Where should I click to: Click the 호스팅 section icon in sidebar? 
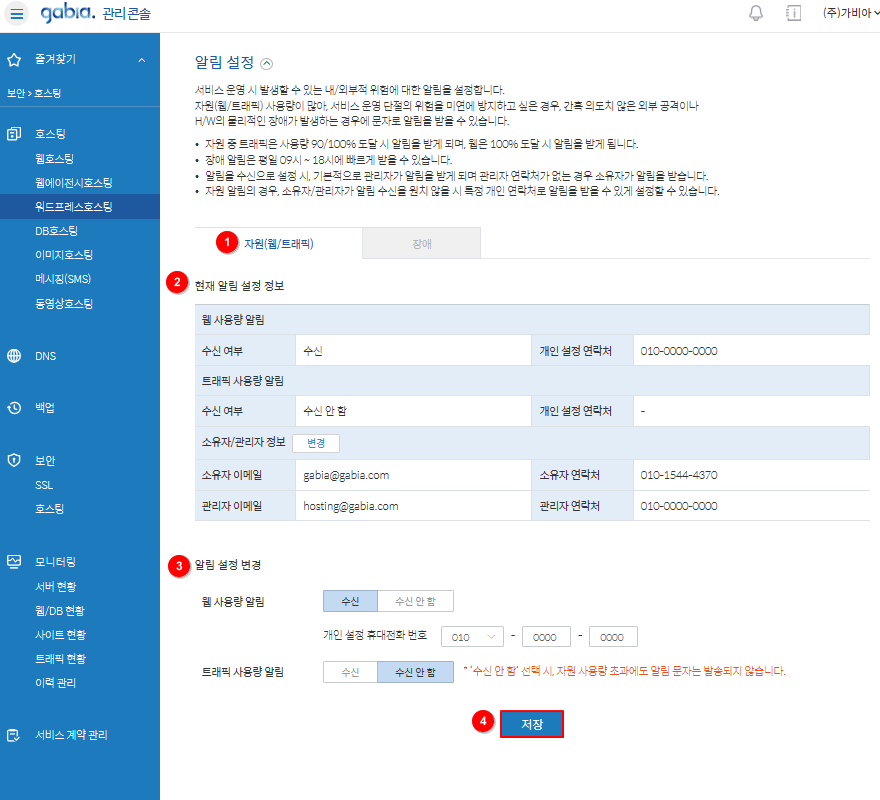click(x=14, y=133)
